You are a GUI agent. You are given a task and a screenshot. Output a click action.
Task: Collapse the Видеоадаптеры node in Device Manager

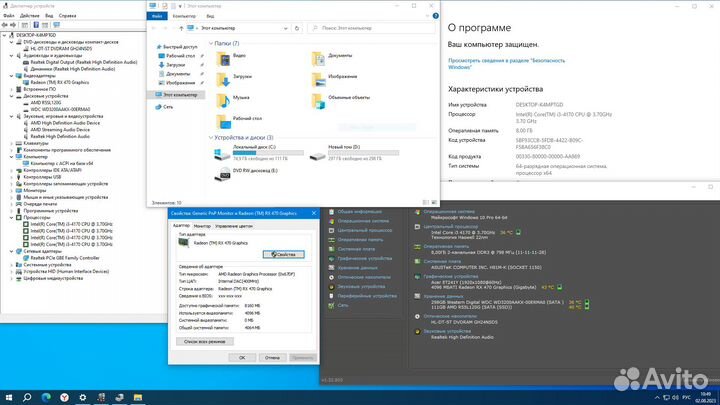(11, 76)
